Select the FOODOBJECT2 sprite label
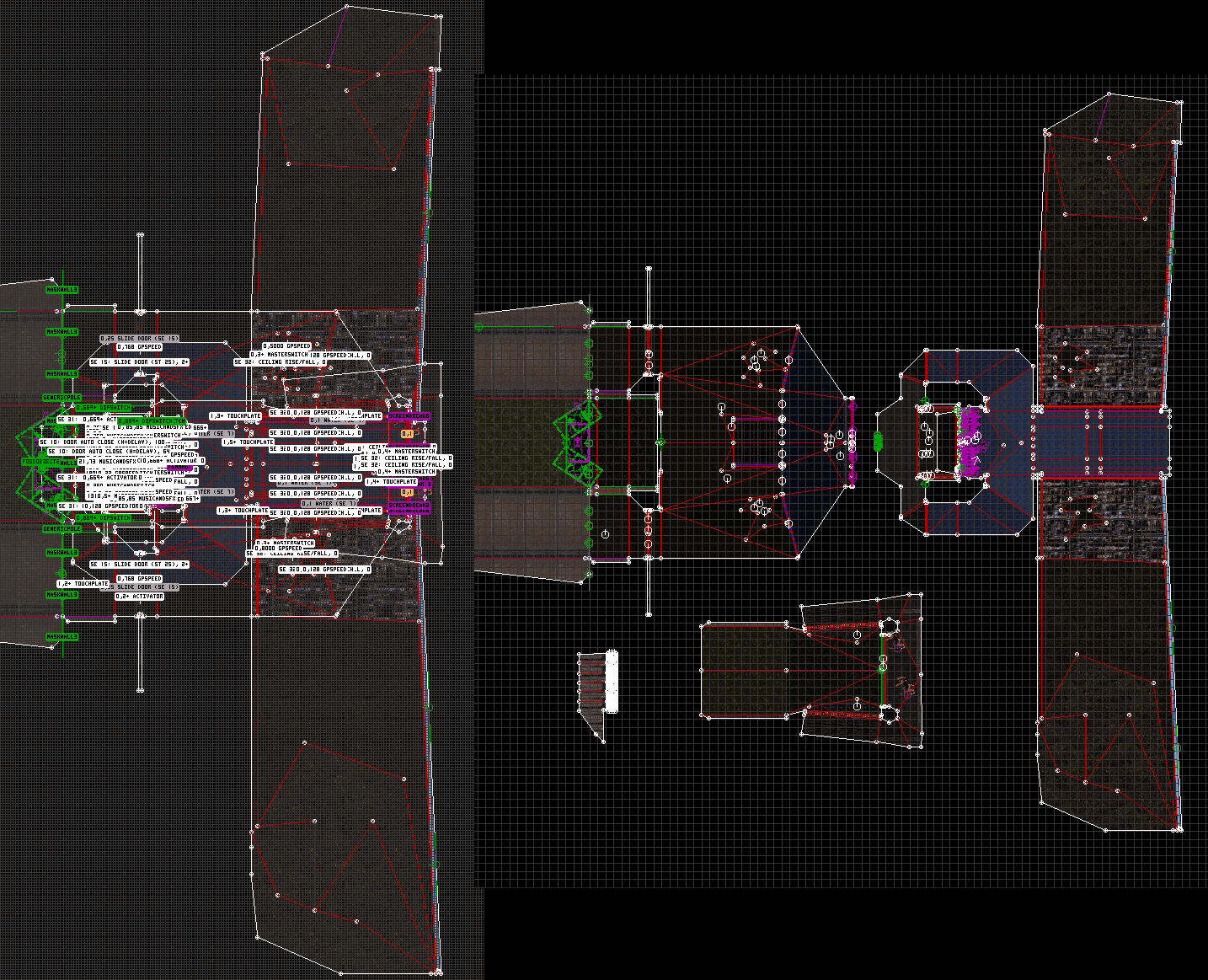The image size is (1208, 980). click(x=40, y=462)
